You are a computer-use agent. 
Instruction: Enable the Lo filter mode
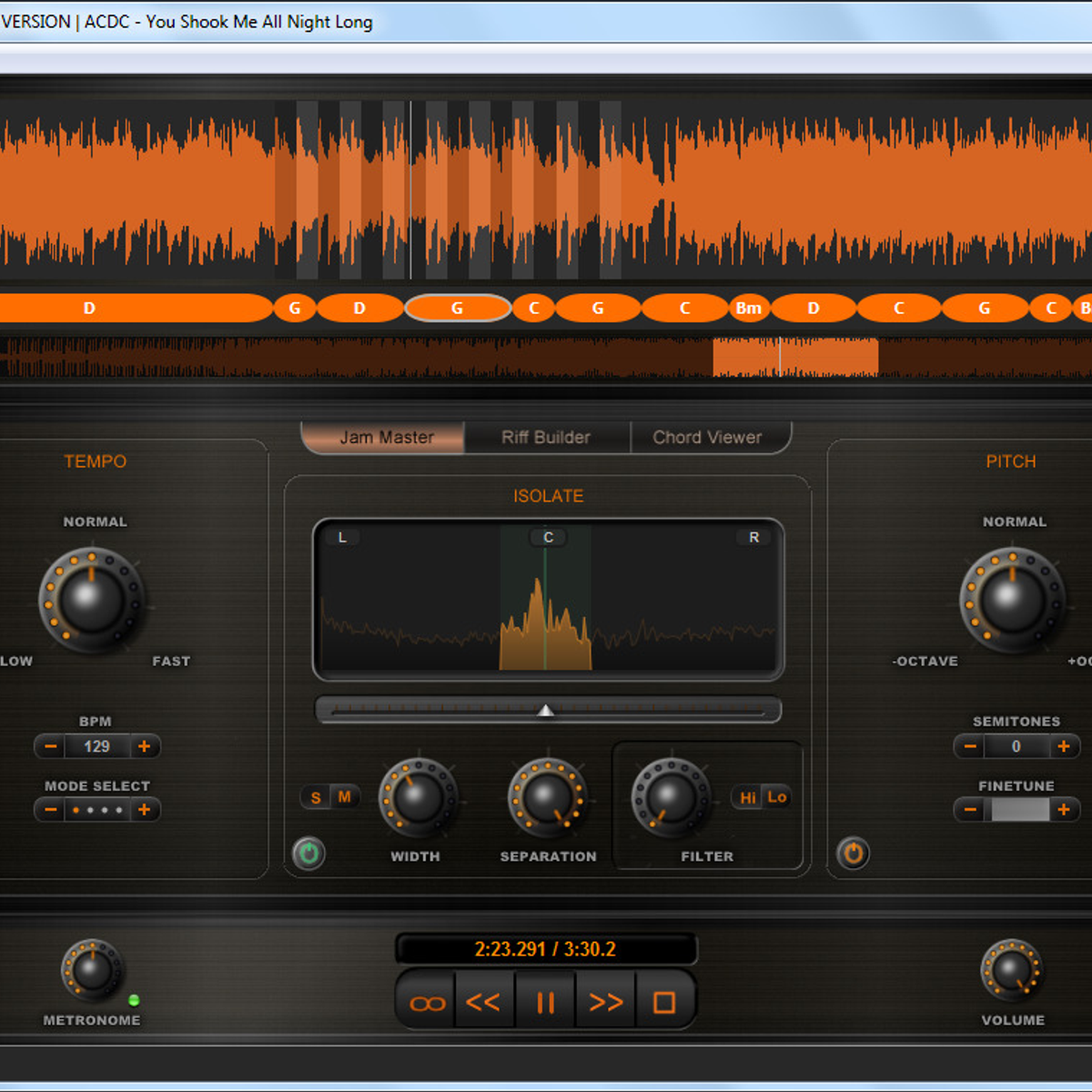click(776, 797)
